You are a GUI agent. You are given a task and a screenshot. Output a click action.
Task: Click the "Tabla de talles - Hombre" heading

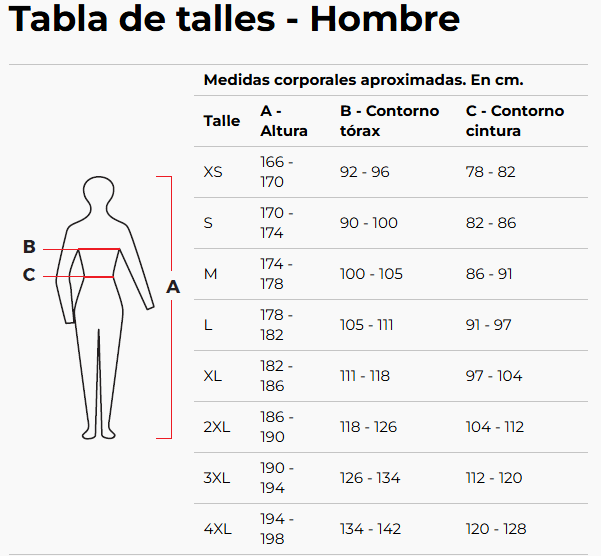click(234, 19)
